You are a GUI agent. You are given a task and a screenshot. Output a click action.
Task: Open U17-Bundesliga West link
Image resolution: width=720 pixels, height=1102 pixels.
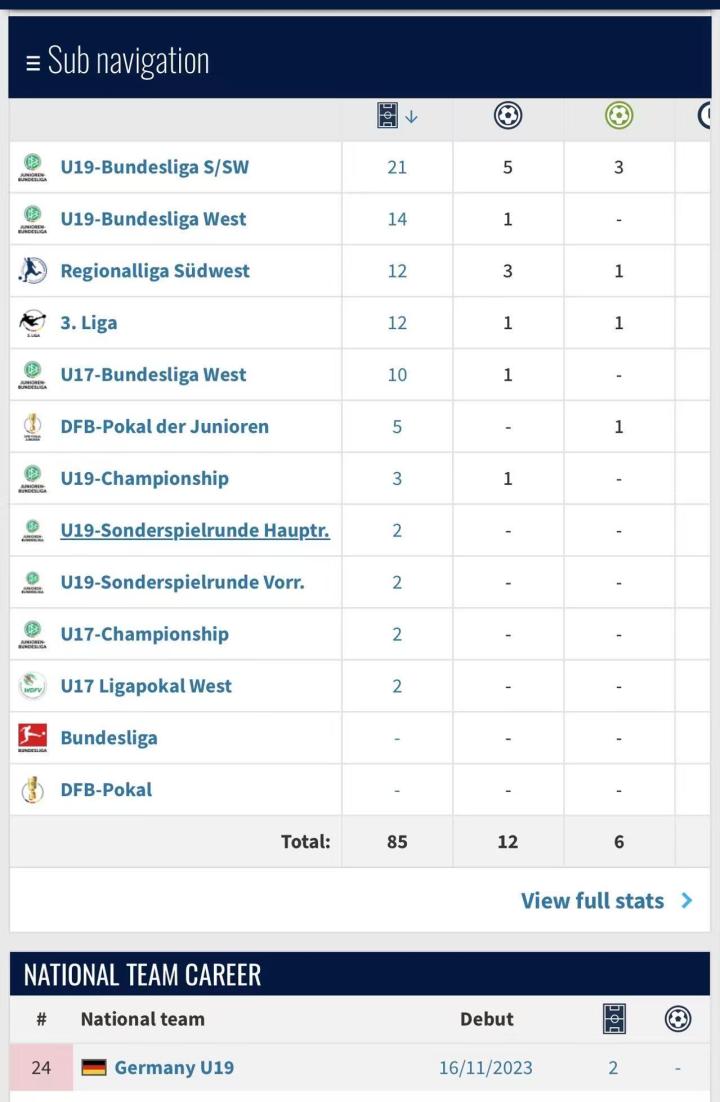pos(153,375)
